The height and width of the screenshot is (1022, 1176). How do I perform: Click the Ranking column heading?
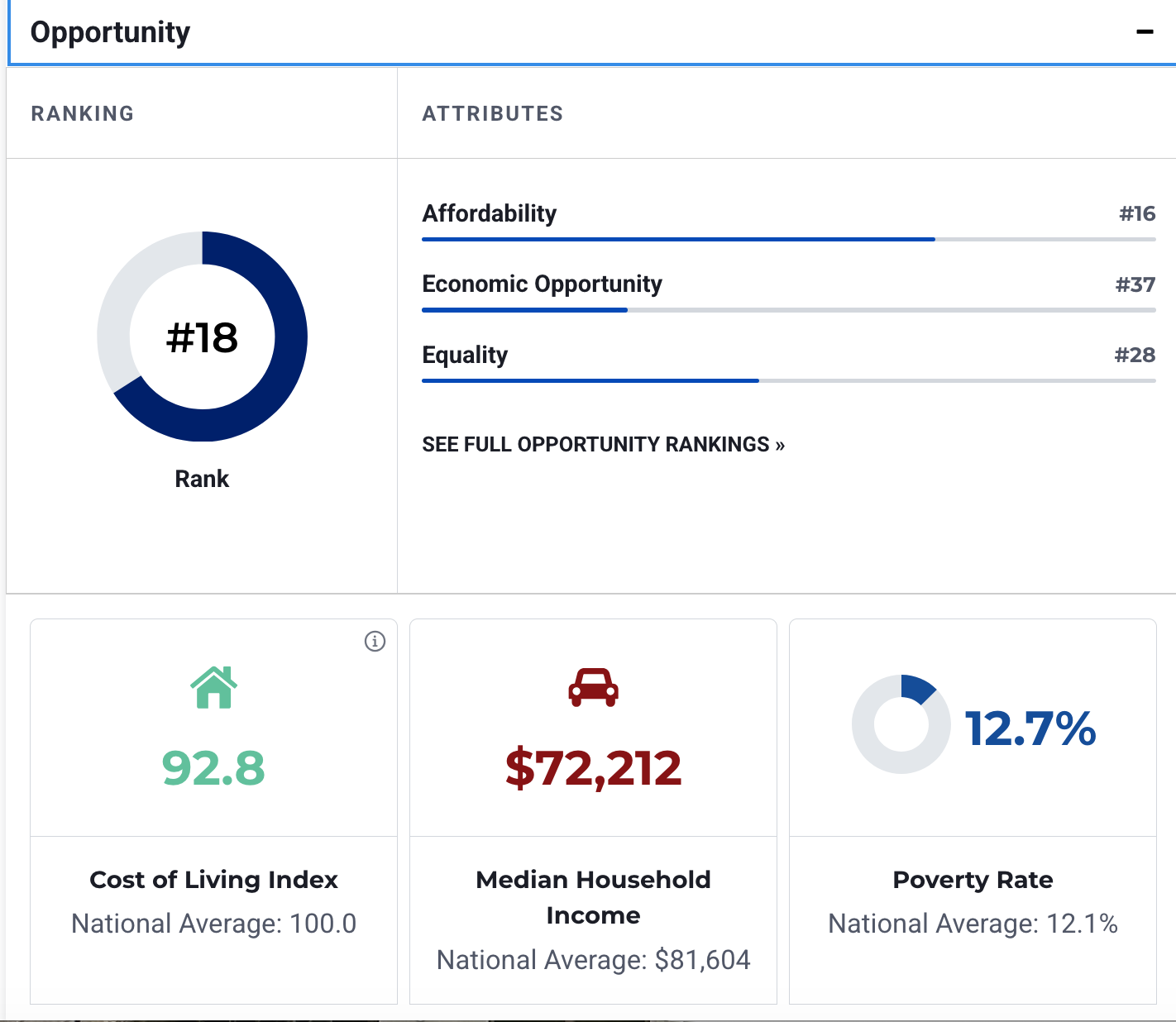pyautogui.click(x=83, y=113)
